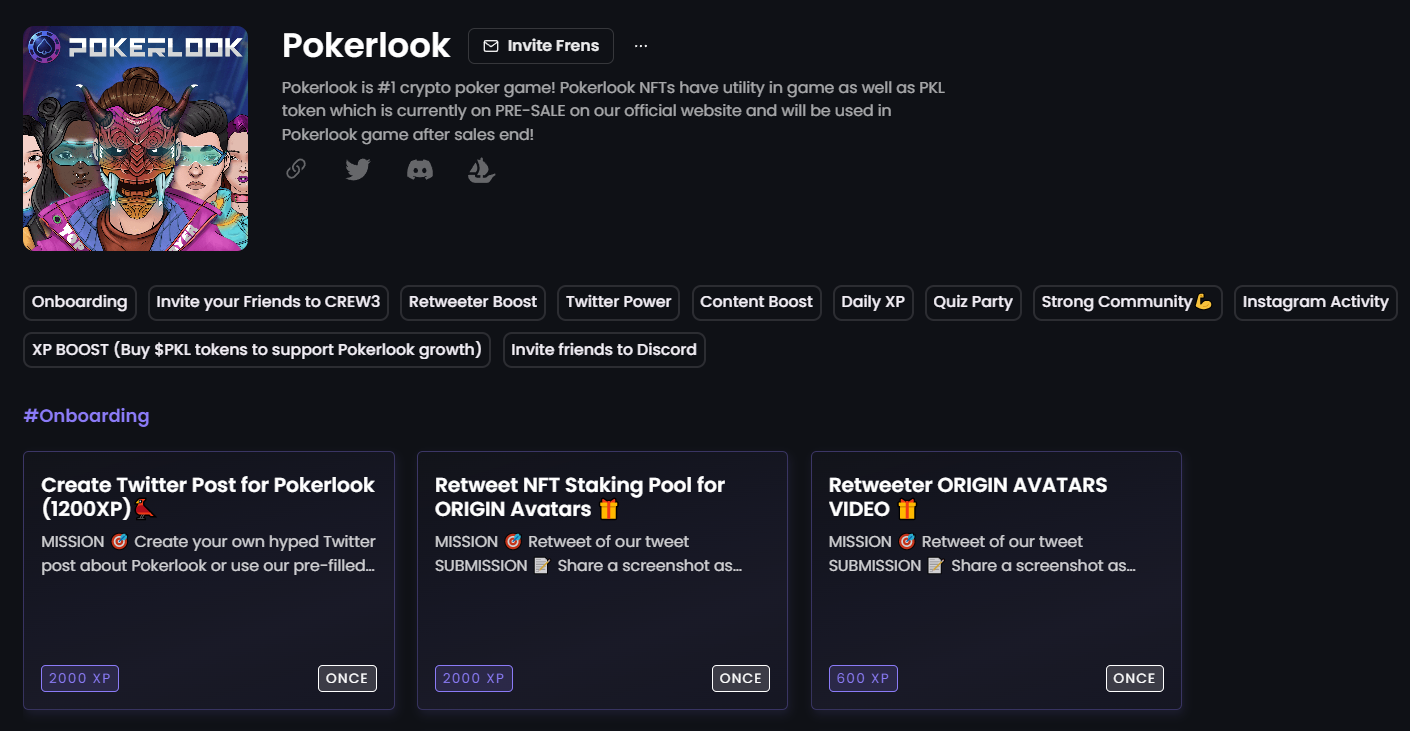Viewport: 1410px width, 731px height.
Task: Select the Strong Community category tag
Action: click(x=1127, y=302)
